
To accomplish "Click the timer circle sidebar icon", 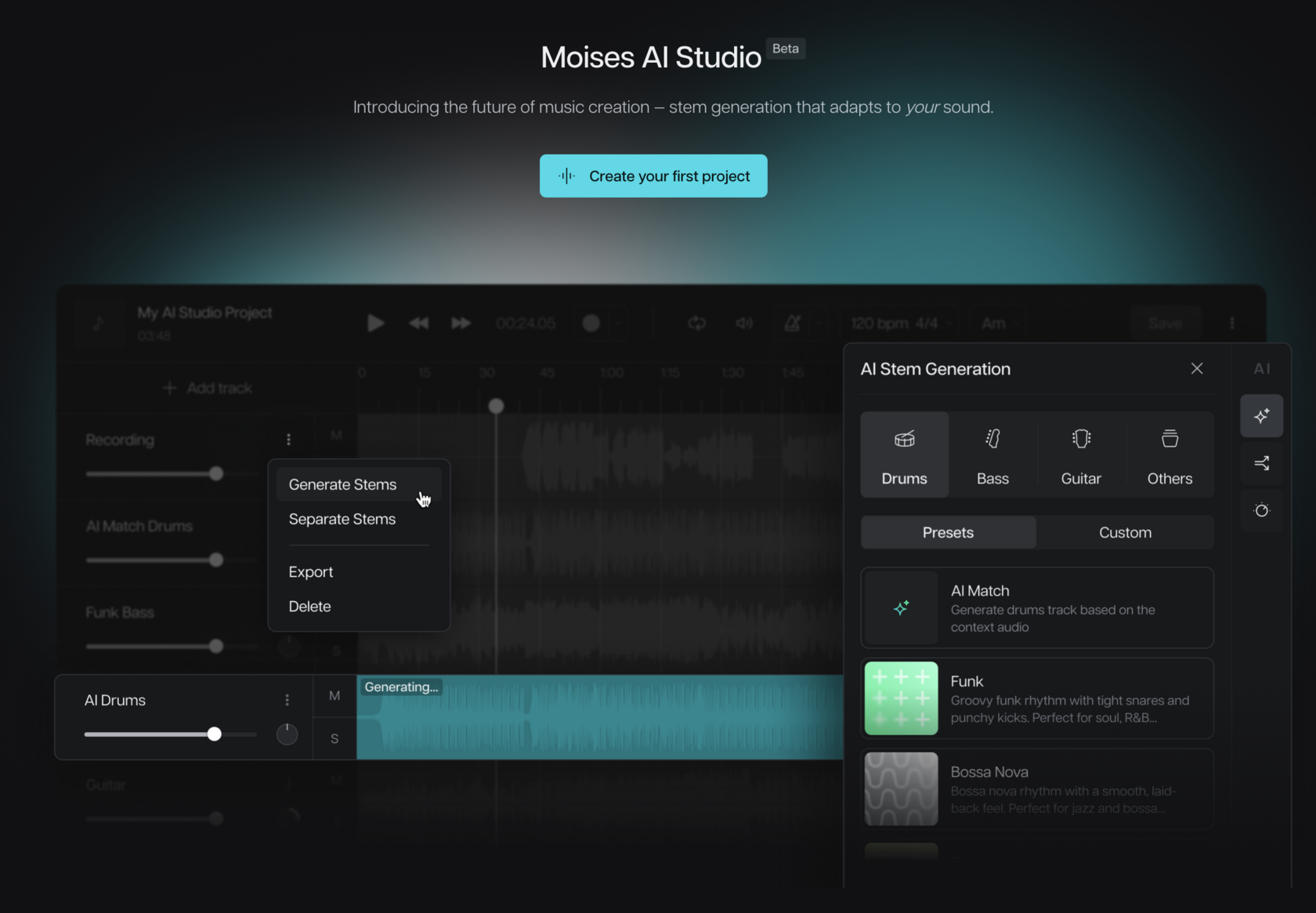I will point(1262,510).
